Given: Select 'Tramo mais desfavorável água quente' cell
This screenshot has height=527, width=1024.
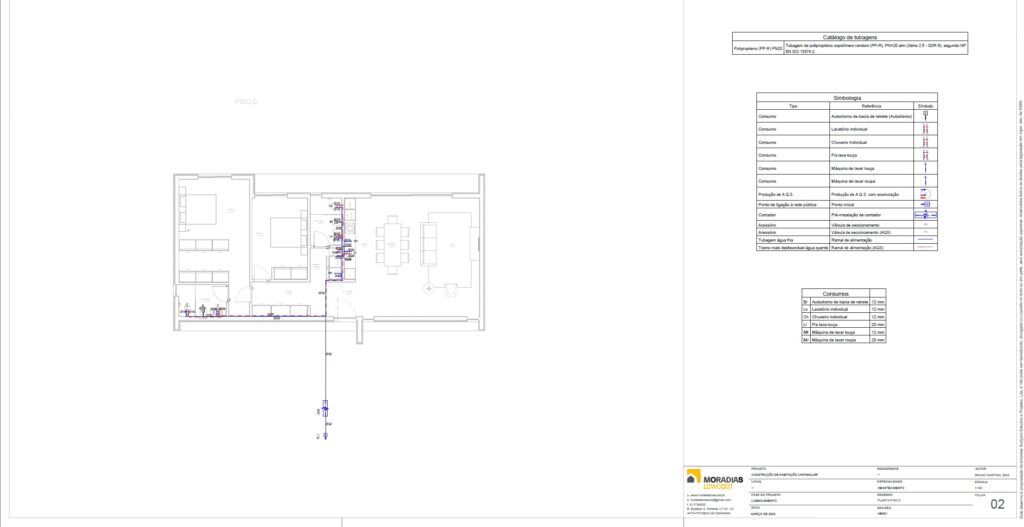Looking at the screenshot, I should pos(793,249).
